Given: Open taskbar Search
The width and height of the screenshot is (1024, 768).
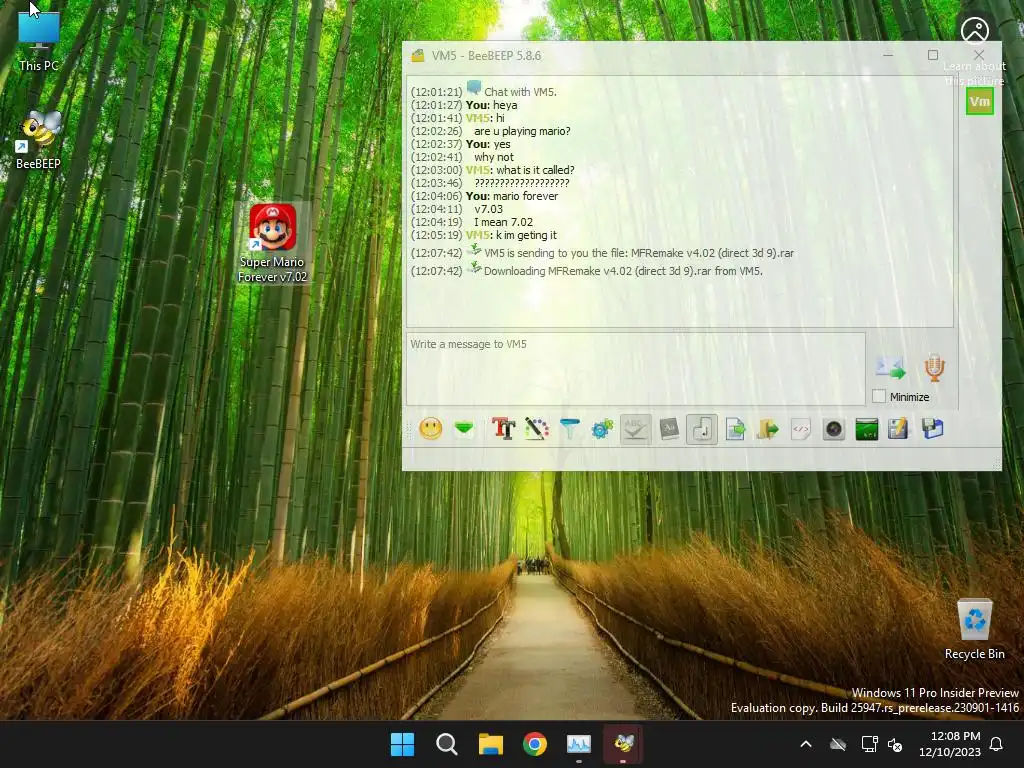Looking at the screenshot, I should tap(447, 744).
